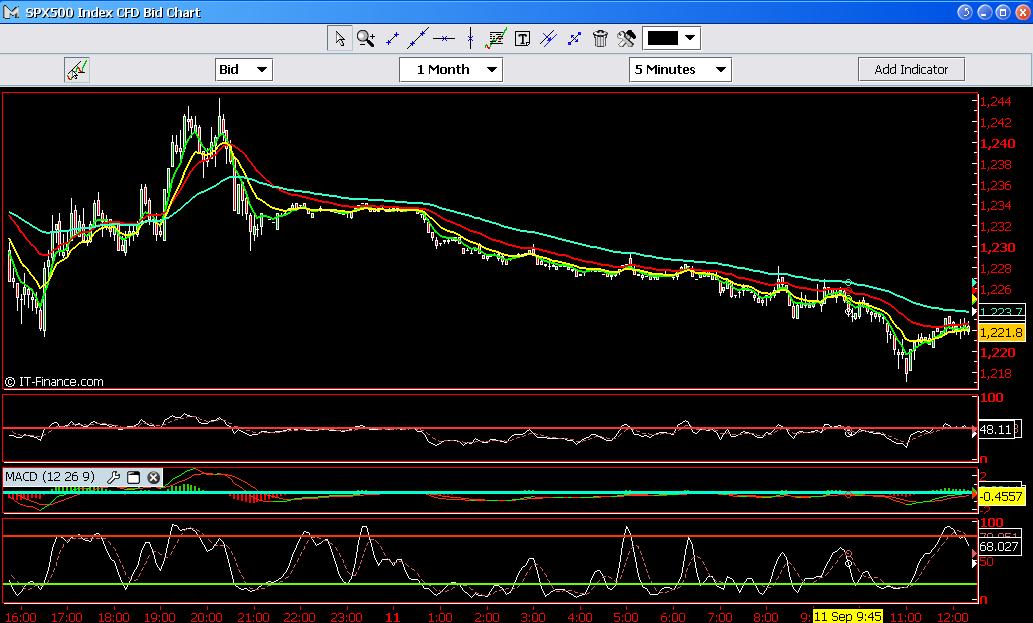Click the app logo icon in title bar

(x=11, y=12)
